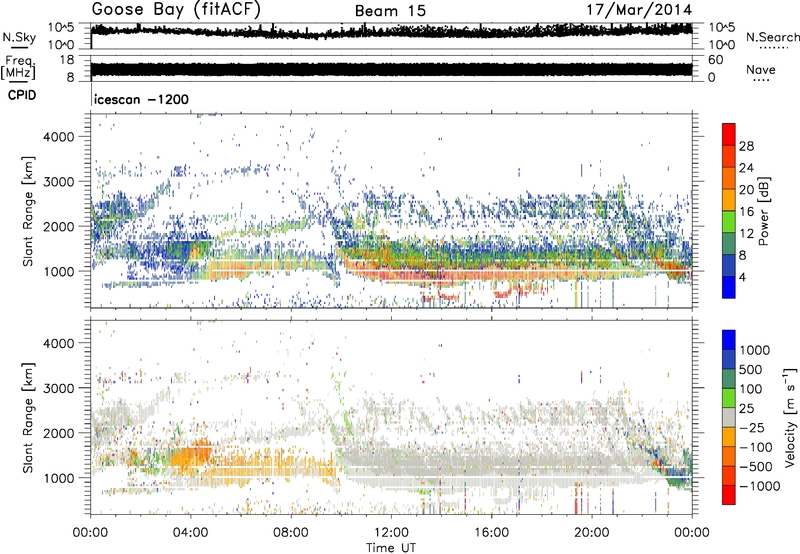Click inside the power range-time plot
Viewport: 800px width, 554px height.
391,211
